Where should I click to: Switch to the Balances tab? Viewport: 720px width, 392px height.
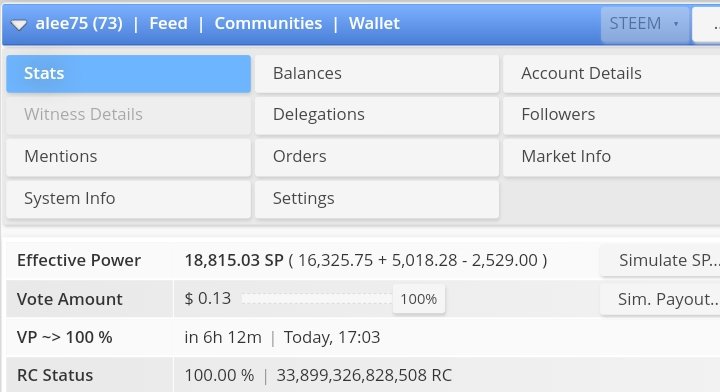click(x=377, y=73)
